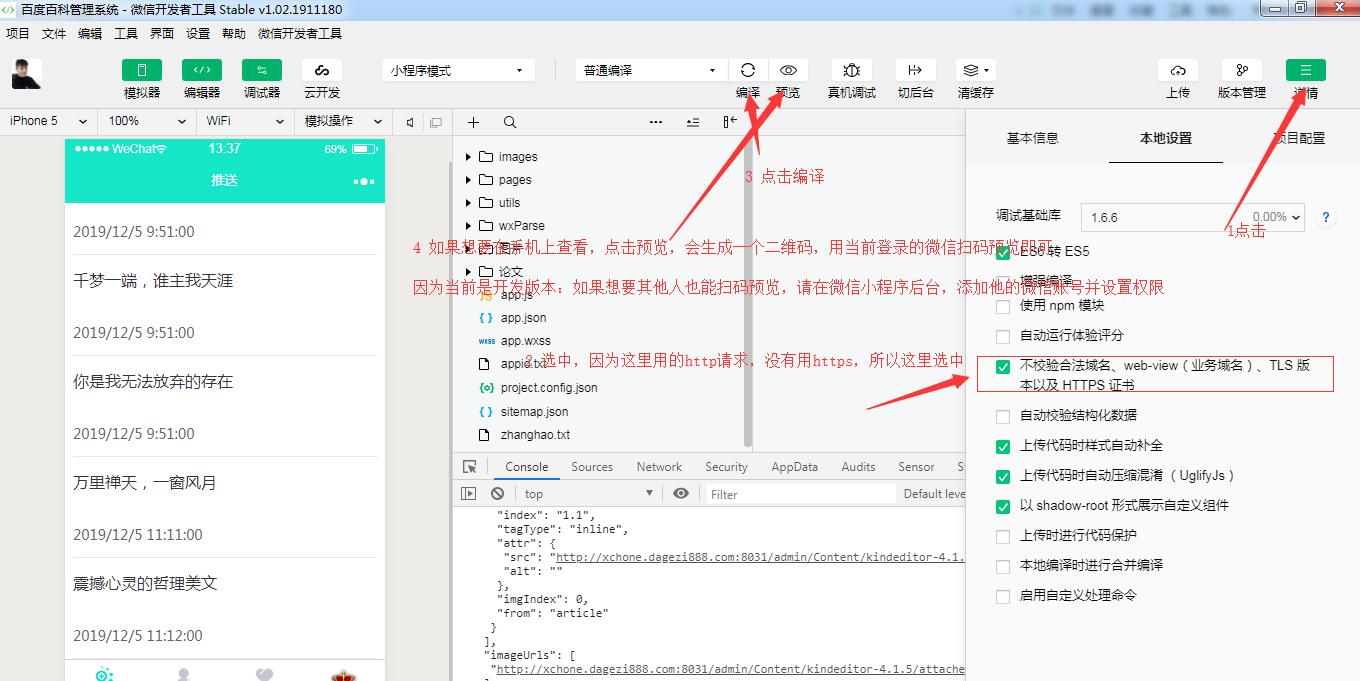The image size is (1360, 681).
Task: Open the 项目 menu
Action: pyautogui.click(x=18, y=33)
